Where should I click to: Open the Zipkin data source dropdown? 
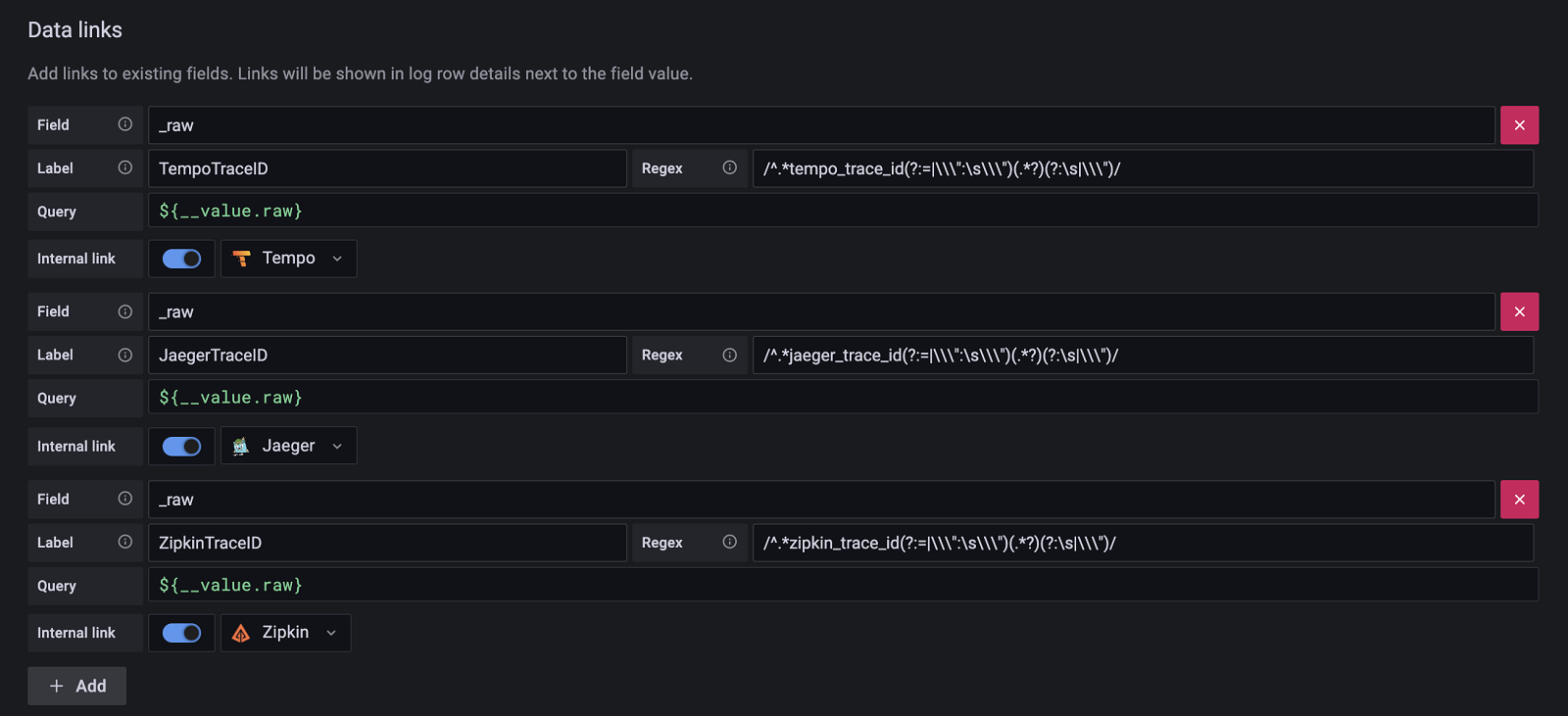coord(285,633)
